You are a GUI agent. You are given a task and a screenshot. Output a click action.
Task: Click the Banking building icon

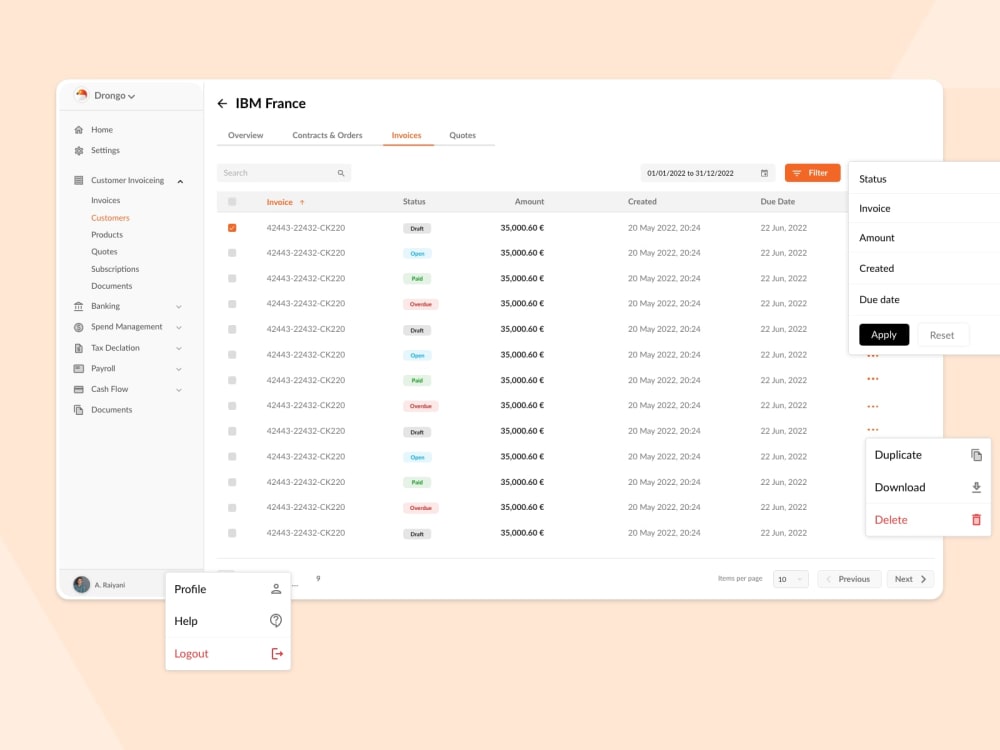tap(78, 306)
